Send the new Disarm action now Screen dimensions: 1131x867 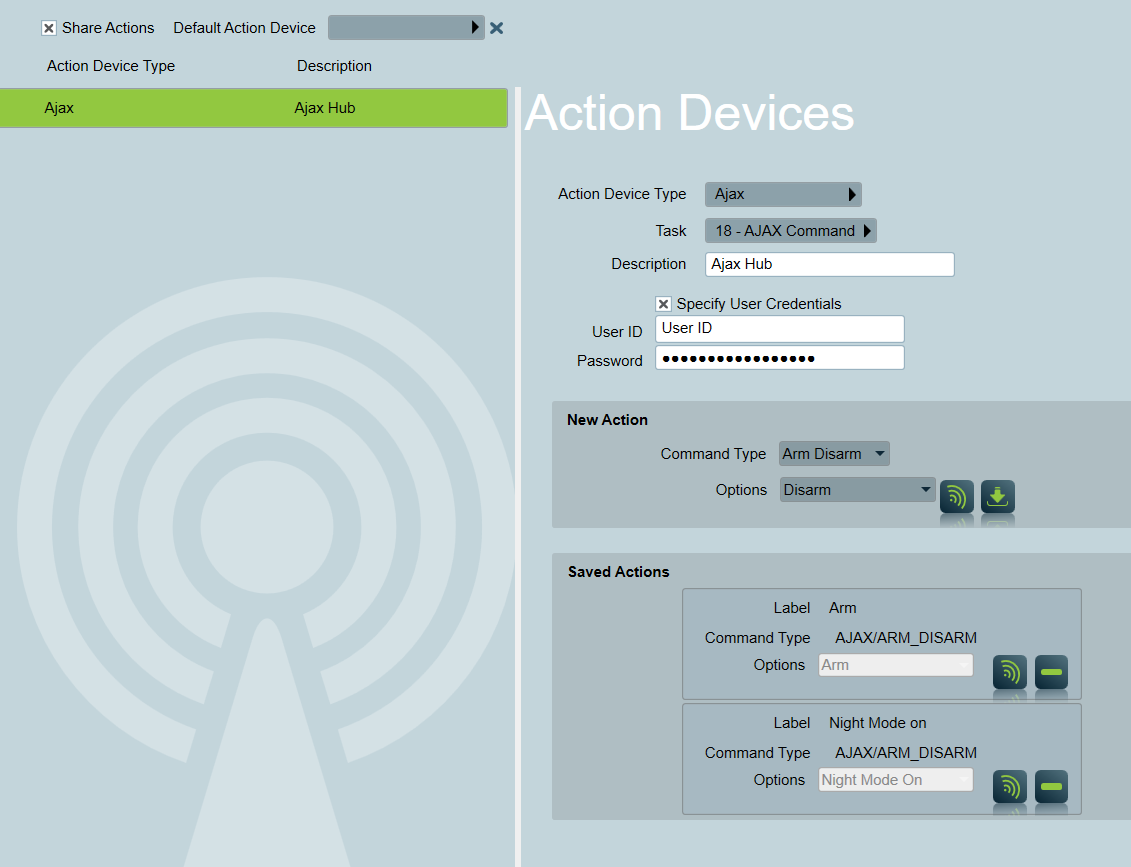(956, 496)
